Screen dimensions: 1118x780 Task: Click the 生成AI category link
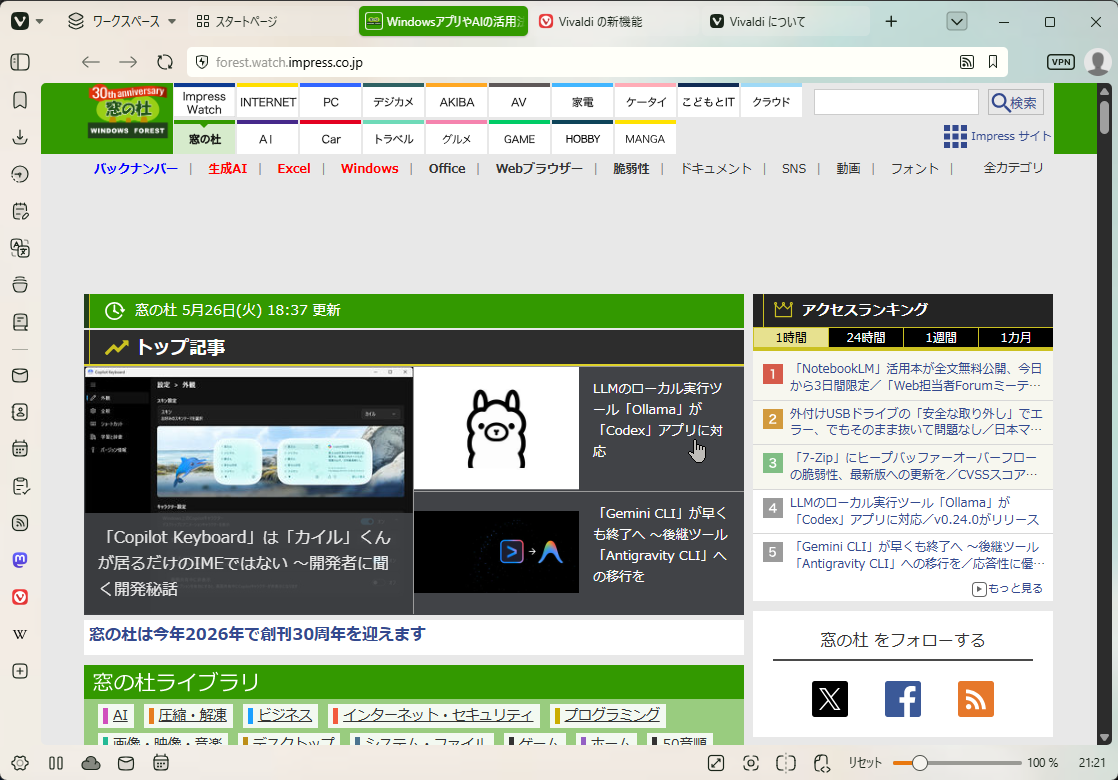(x=227, y=168)
